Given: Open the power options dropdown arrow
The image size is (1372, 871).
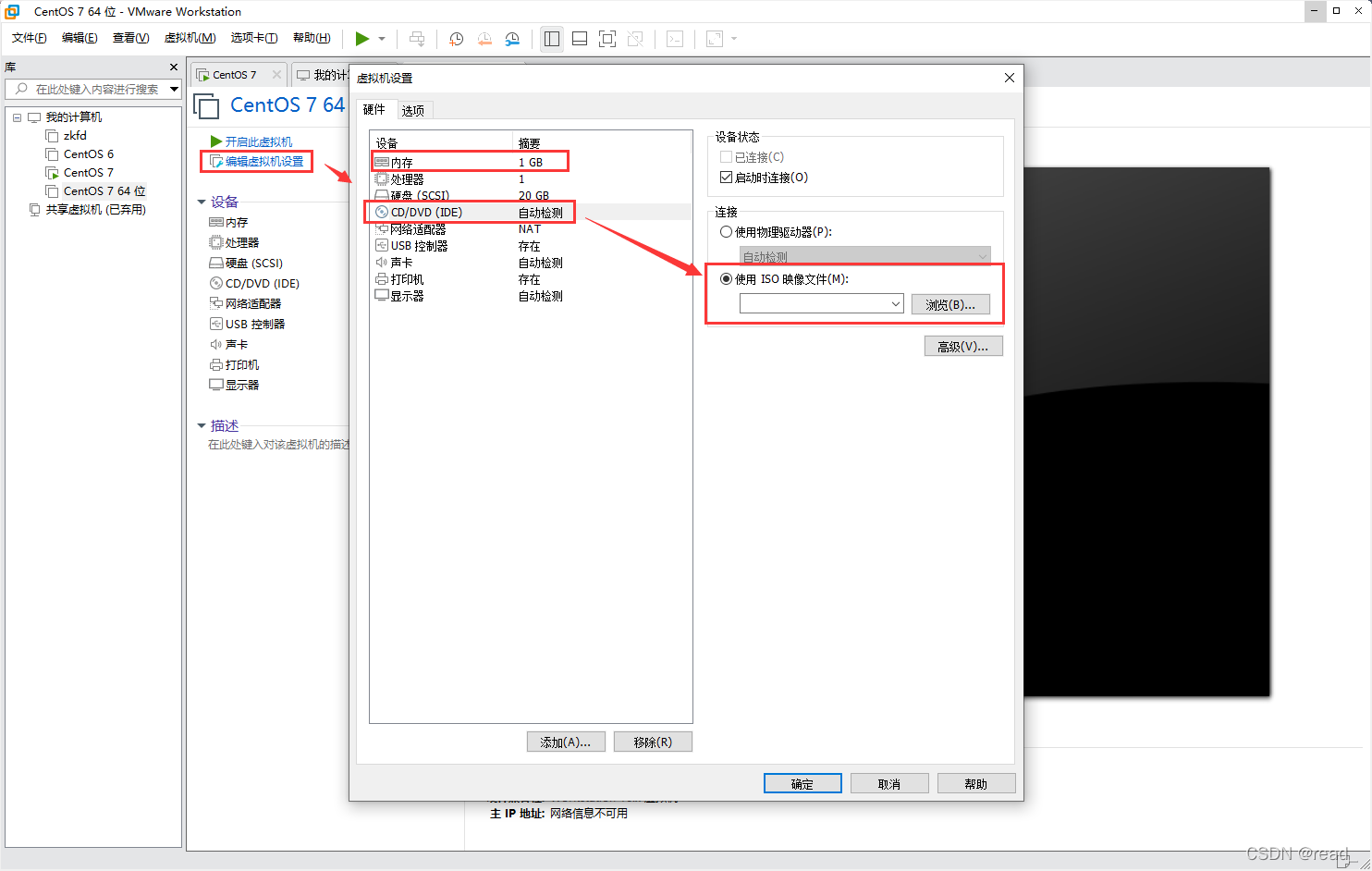Looking at the screenshot, I should tap(382, 39).
